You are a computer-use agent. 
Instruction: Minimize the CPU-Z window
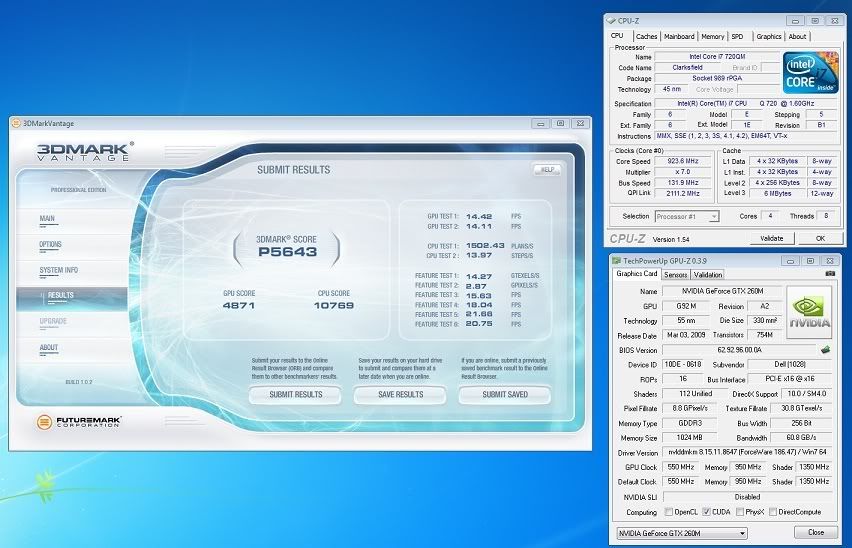coord(795,21)
